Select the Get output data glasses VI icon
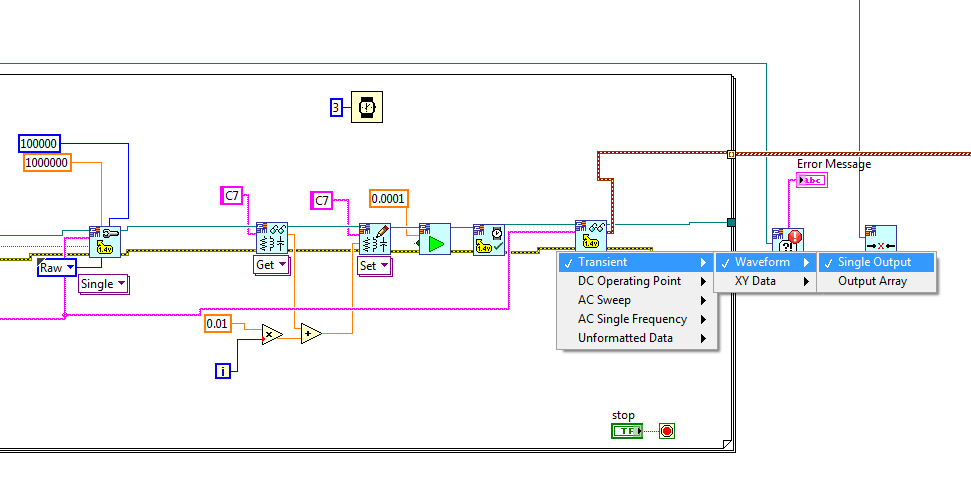This screenshot has width=971, height=488. [x=590, y=235]
